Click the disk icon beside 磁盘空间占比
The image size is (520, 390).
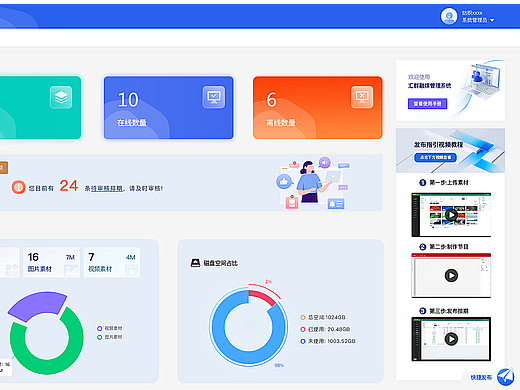[x=195, y=263]
